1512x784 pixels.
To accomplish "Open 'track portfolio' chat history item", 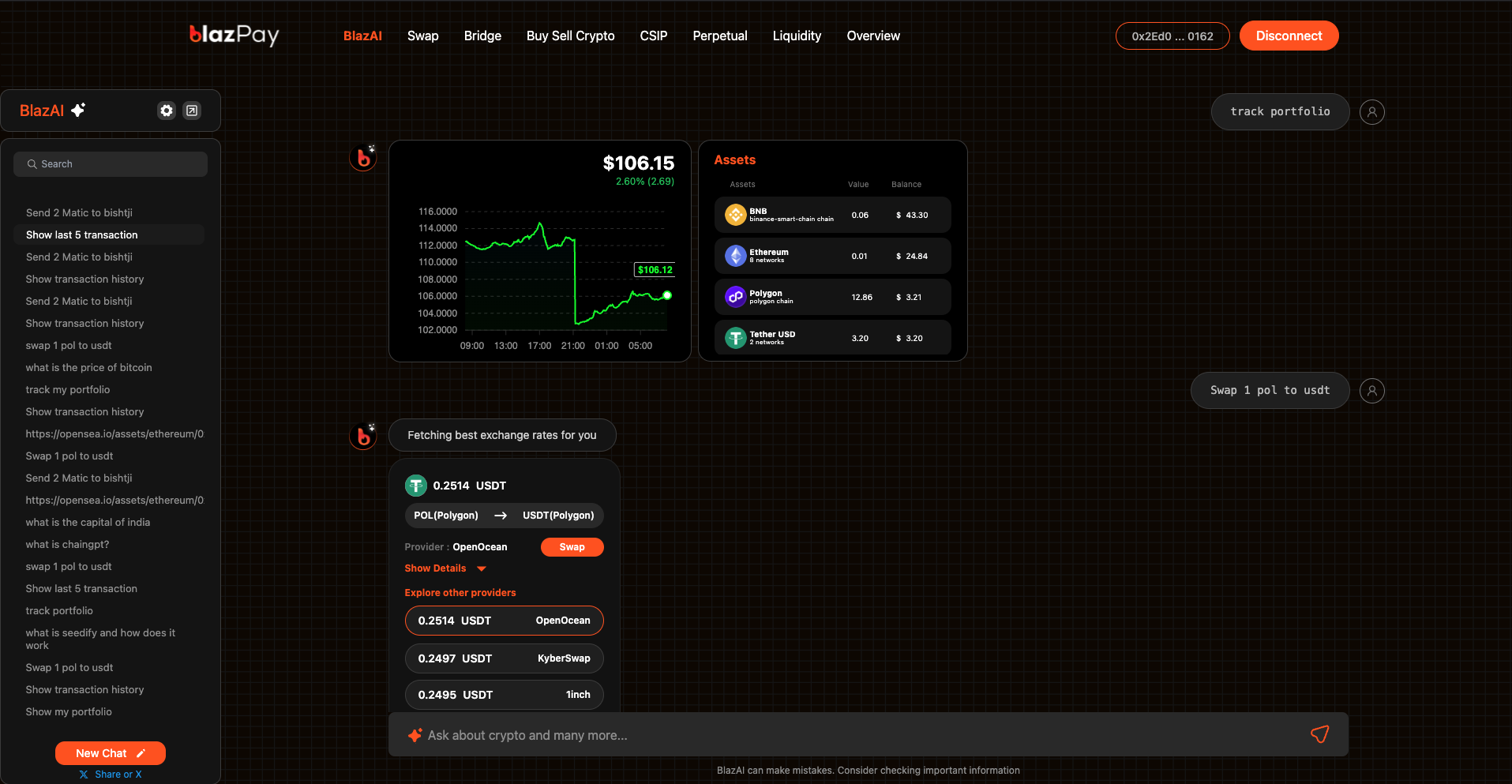I will point(59,610).
